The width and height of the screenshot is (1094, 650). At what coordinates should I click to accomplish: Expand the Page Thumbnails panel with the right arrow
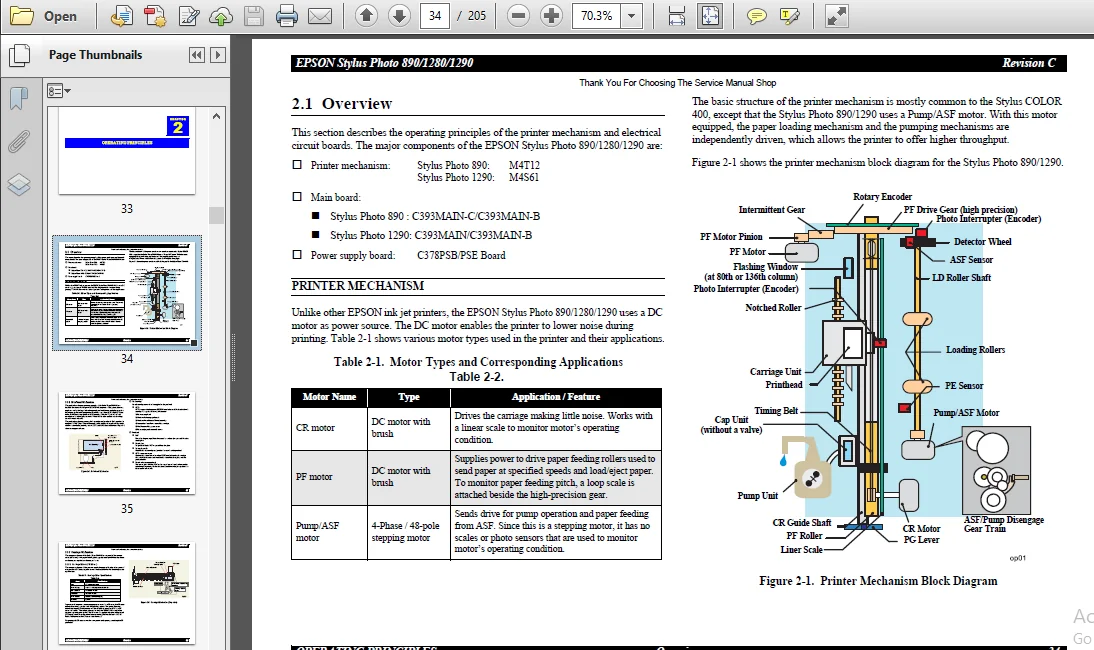[x=218, y=55]
